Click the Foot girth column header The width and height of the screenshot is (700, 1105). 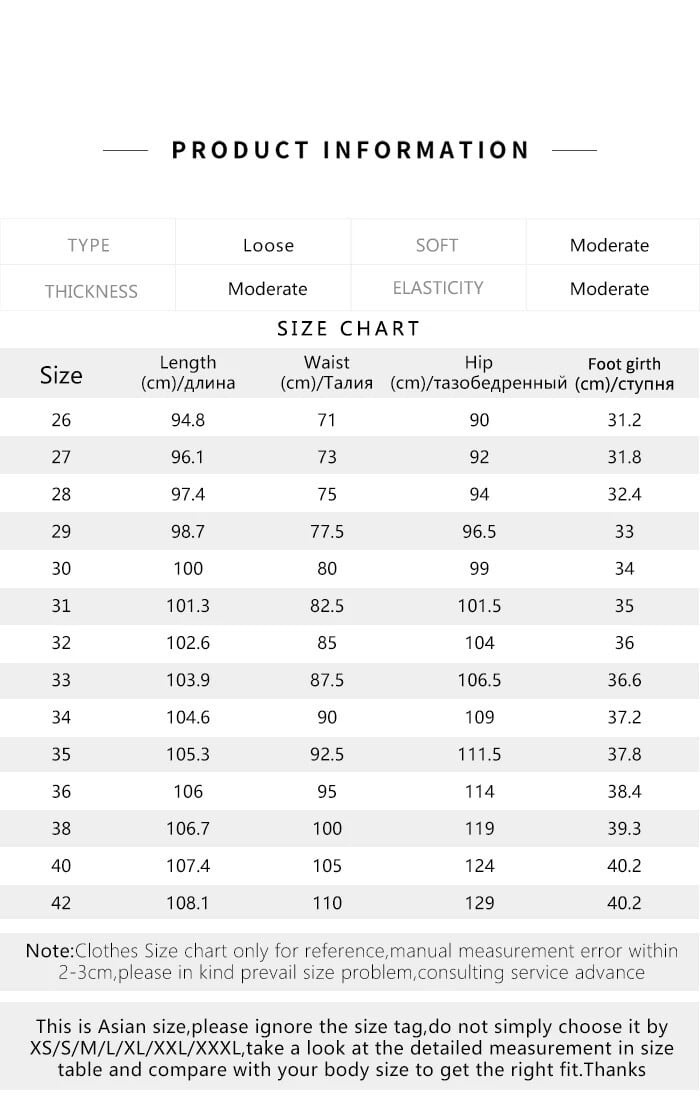tap(624, 374)
